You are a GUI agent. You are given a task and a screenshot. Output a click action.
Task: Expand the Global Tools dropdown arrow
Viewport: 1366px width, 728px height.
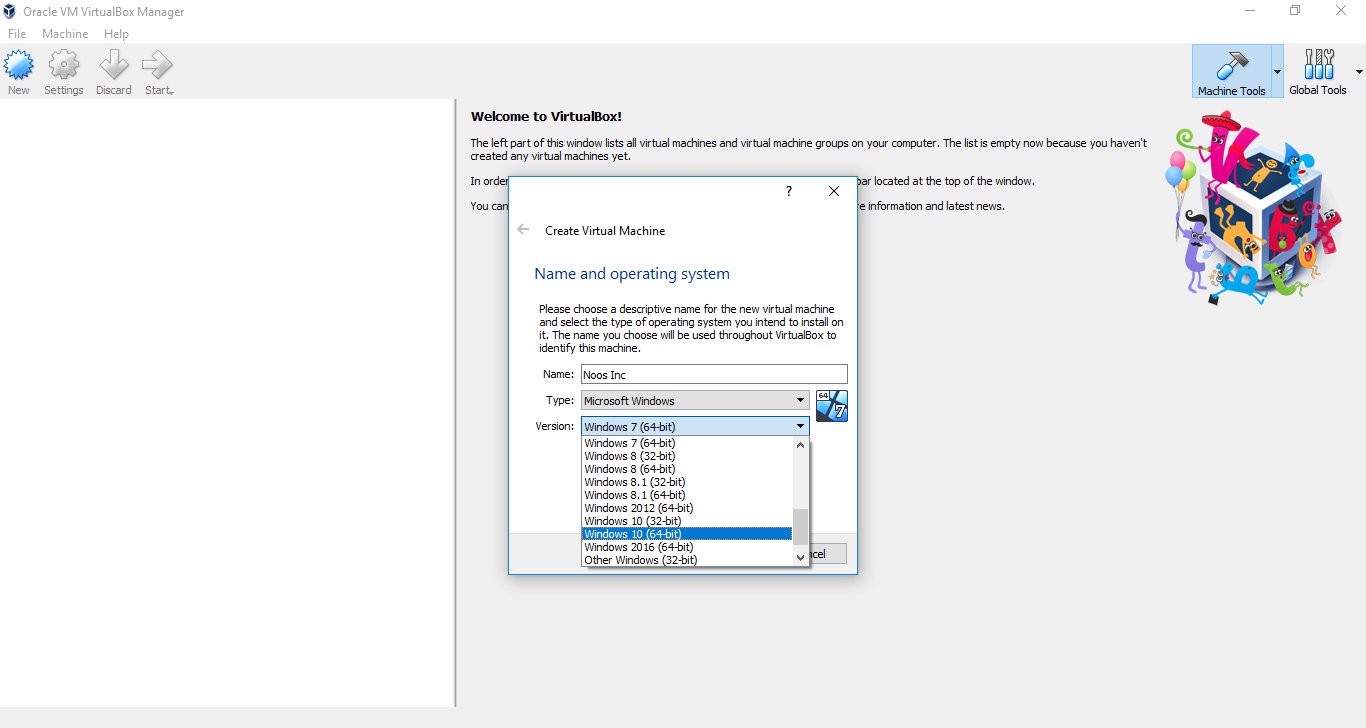pyautogui.click(x=1358, y=72)
